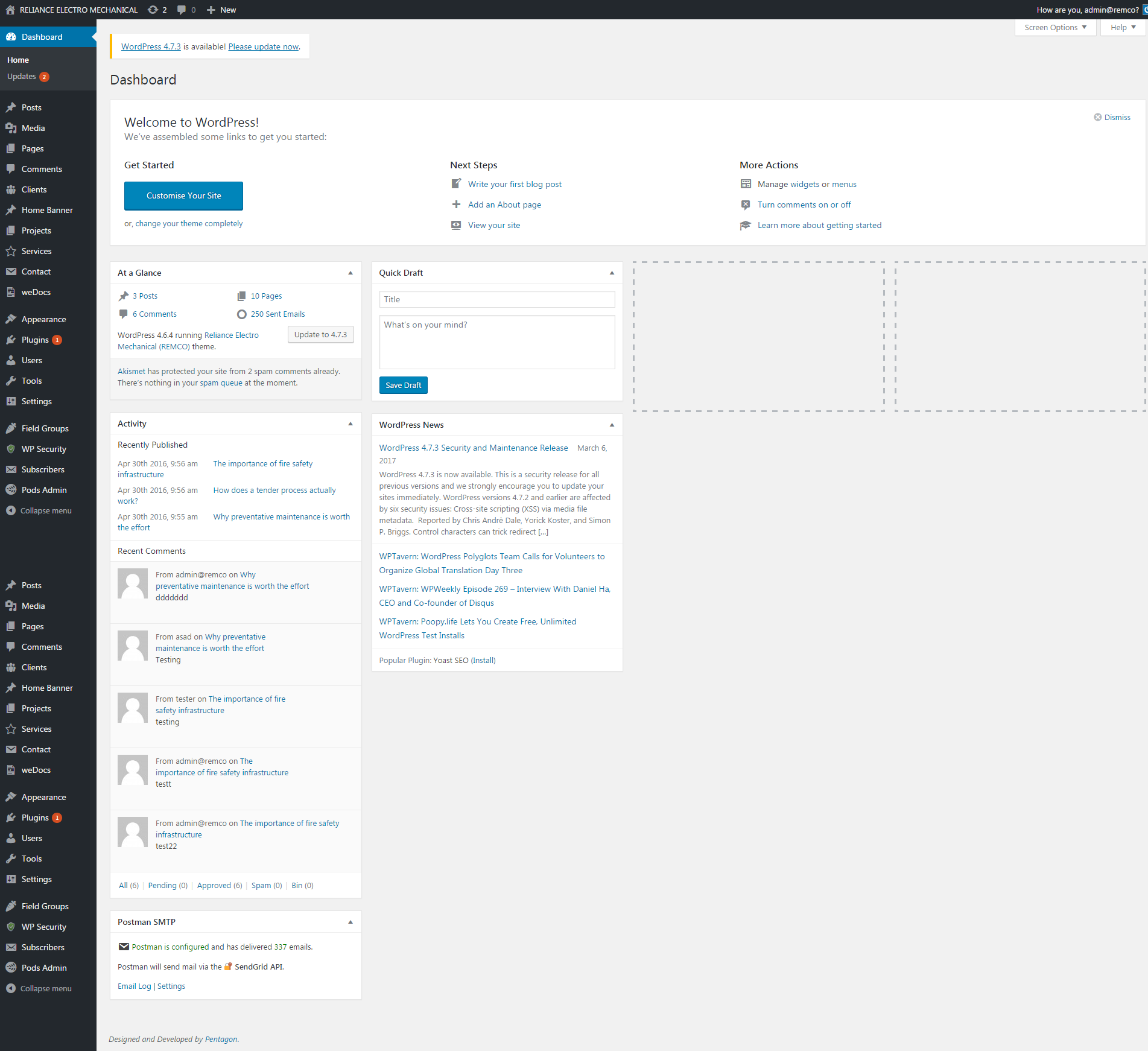Click the Customise Your Site button
The width and height of the screenshot is (1148, 1051).
[183, 195]
